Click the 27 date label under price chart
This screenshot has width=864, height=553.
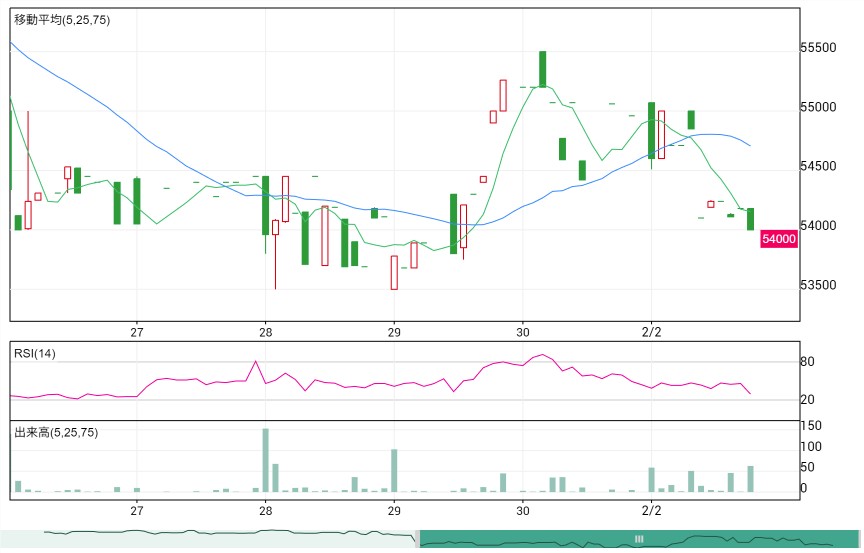click(137, 332)
